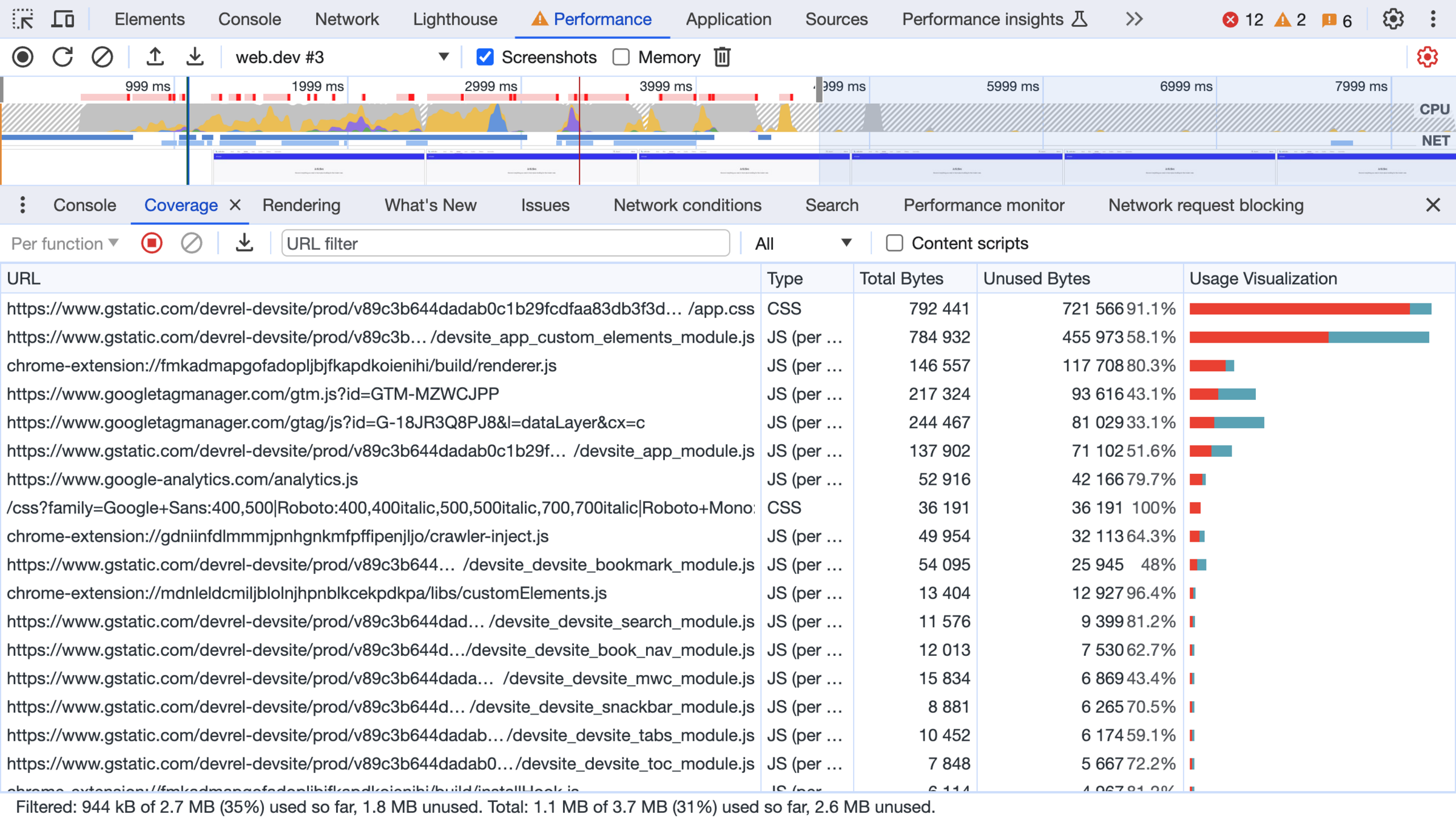The image size is (1456, 819).
Task: Click reload and start profiling icon
Action: pyautogui.click(x=62, y=57)
